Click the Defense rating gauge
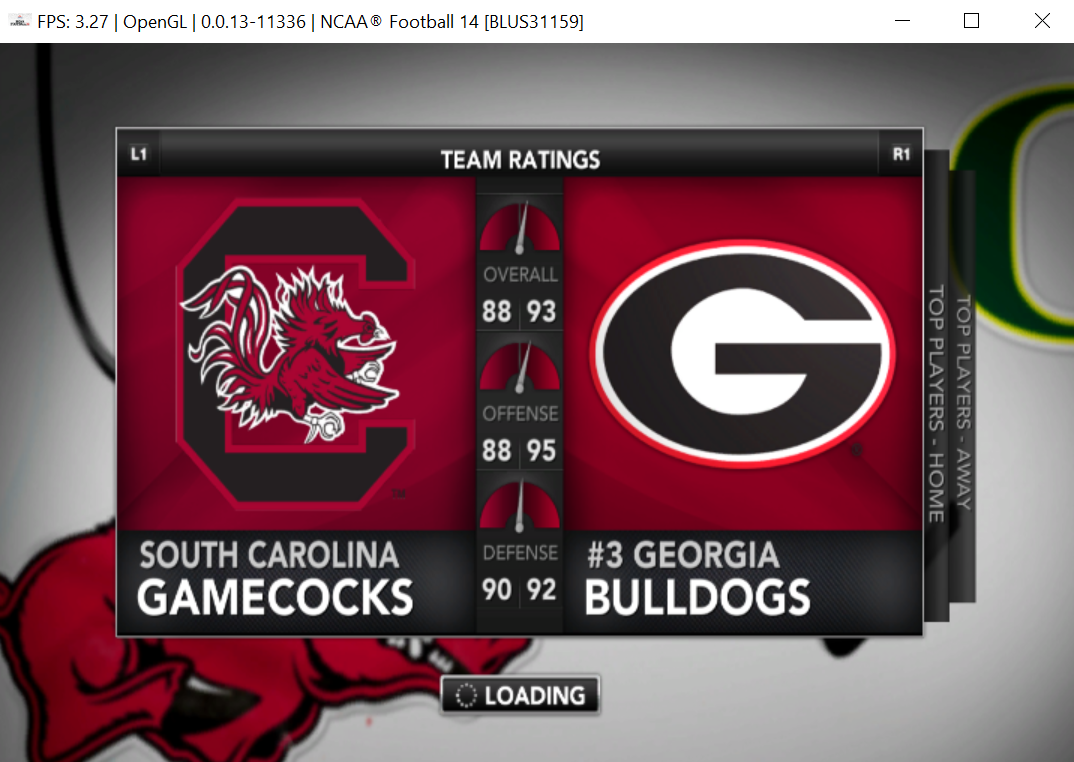This screenshot has width=1074, height=762. point(520,506)
